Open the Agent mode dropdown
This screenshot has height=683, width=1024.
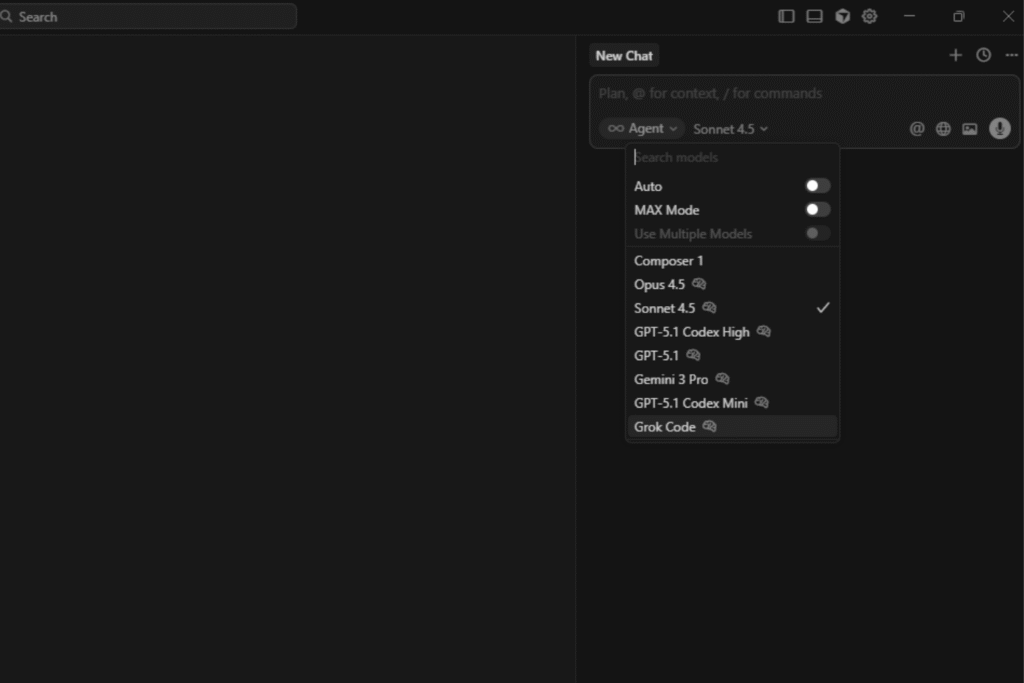pos(640,128)
